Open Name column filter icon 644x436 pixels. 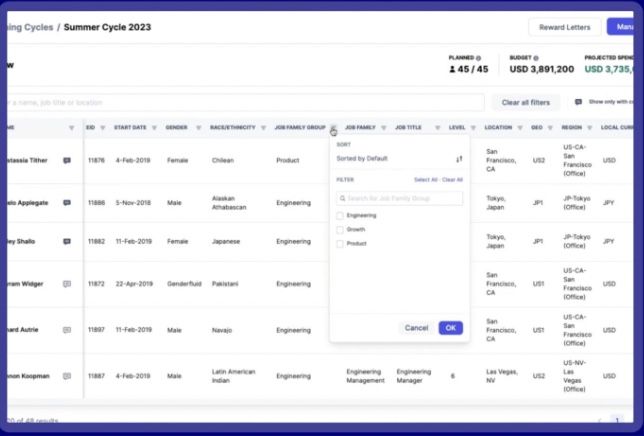point(71,128)
